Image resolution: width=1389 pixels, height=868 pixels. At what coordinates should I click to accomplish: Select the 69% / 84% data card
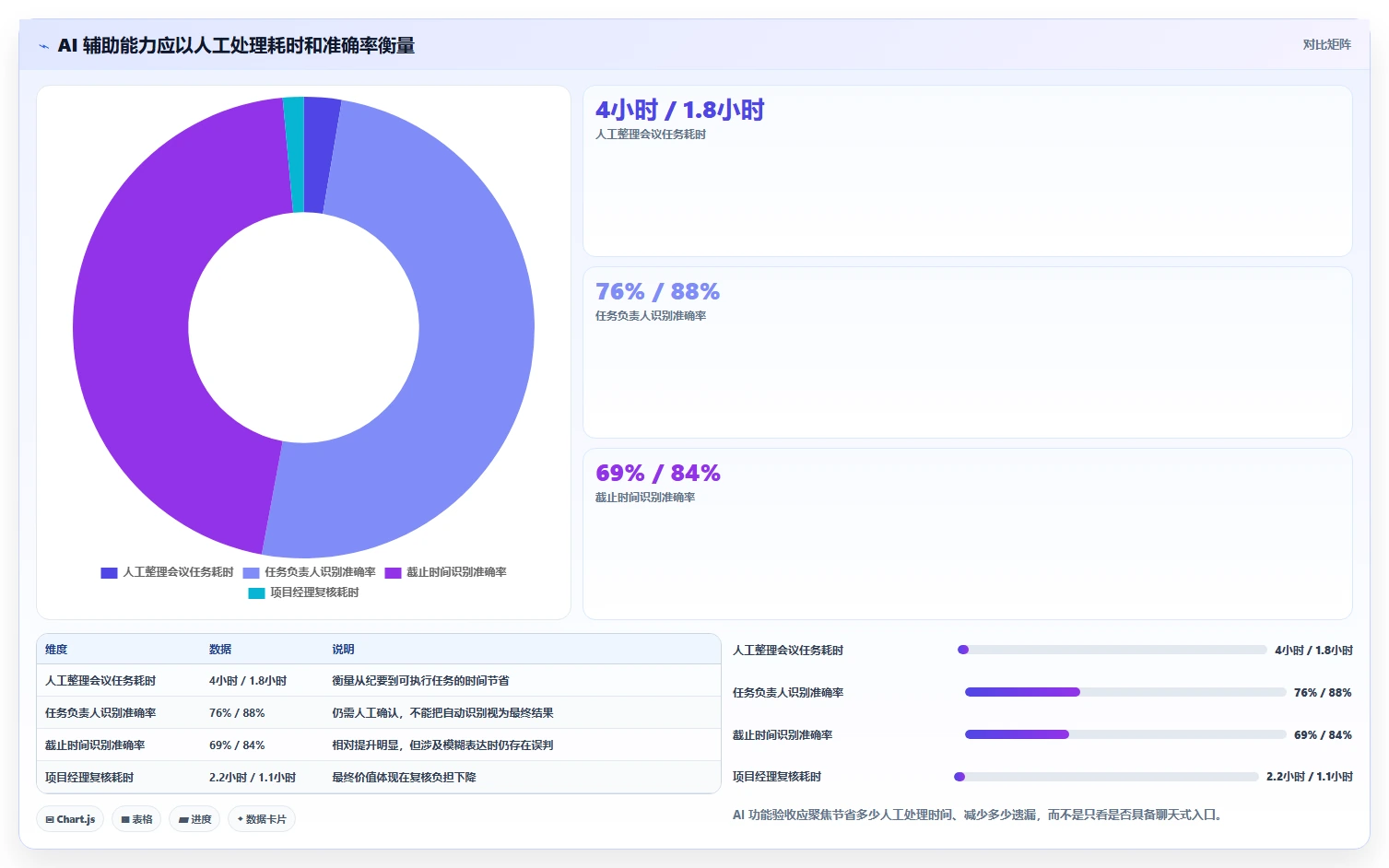[x=968, y=534]
